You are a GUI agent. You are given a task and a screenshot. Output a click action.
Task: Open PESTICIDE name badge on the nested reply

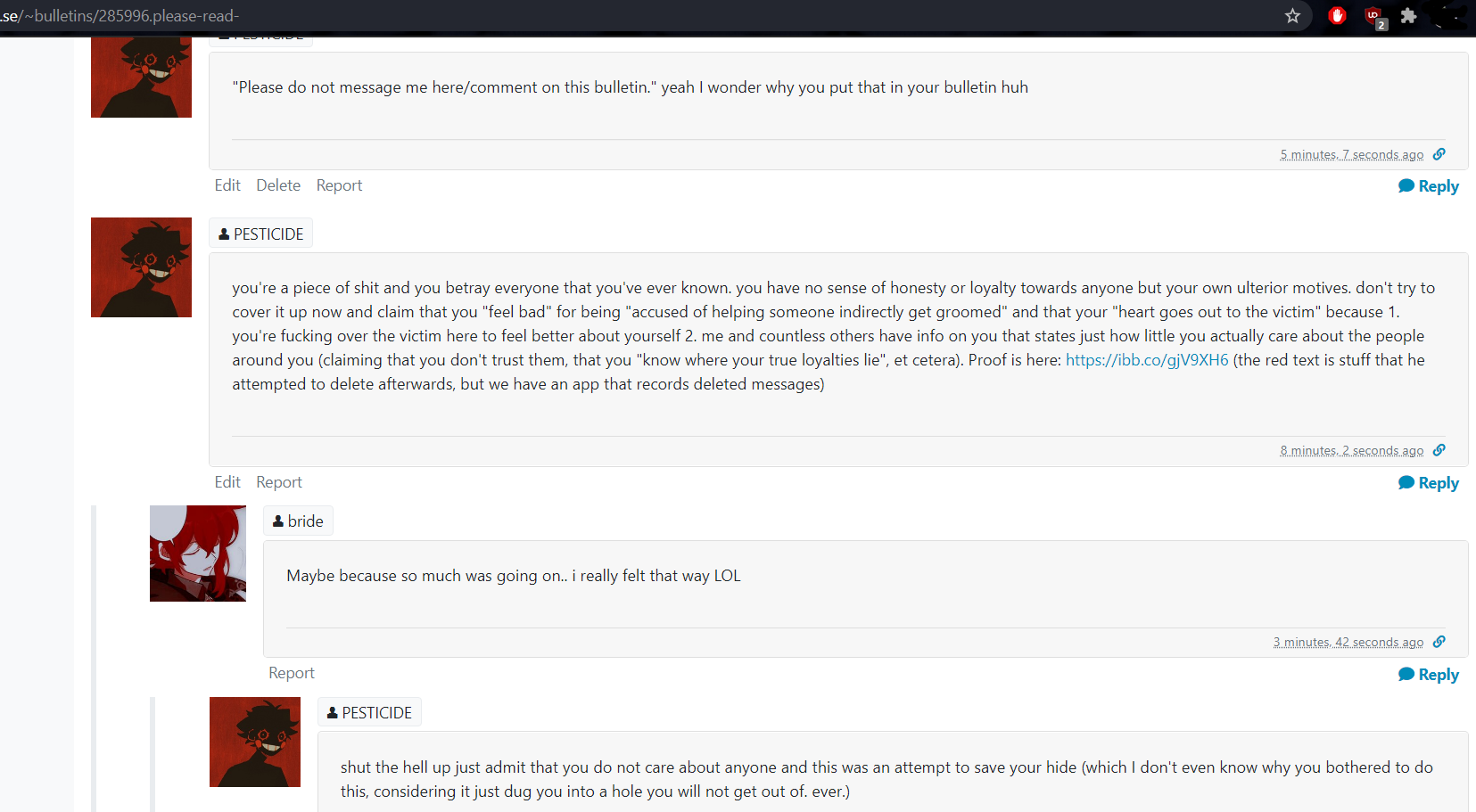pos(369,712)
